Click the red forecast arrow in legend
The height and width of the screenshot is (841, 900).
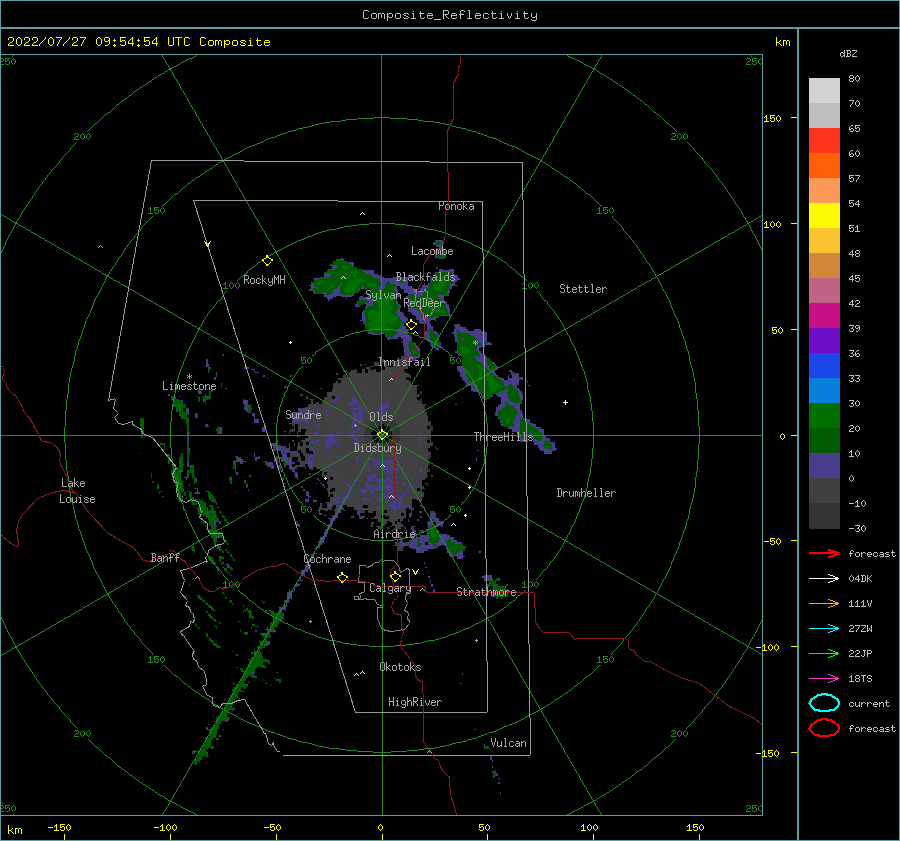pyautogui.click(x=824, y=553)
